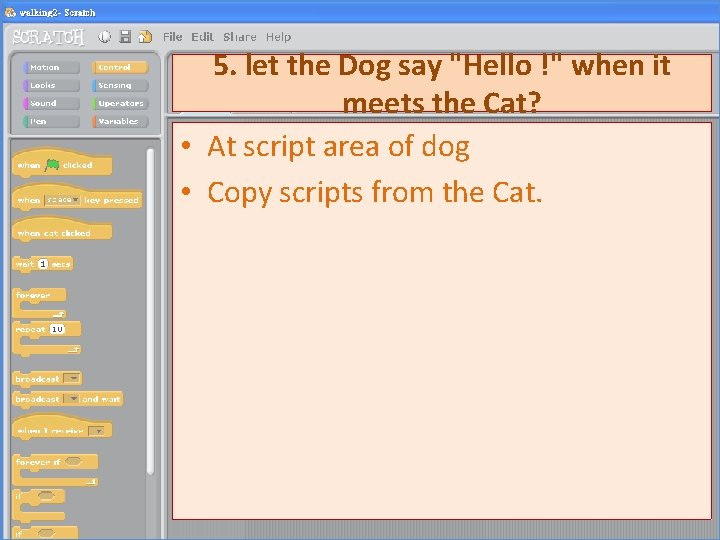This screenshot has height=540, width=720.
Task: Click the Scratch logo
Action: (x=48, y=37)
